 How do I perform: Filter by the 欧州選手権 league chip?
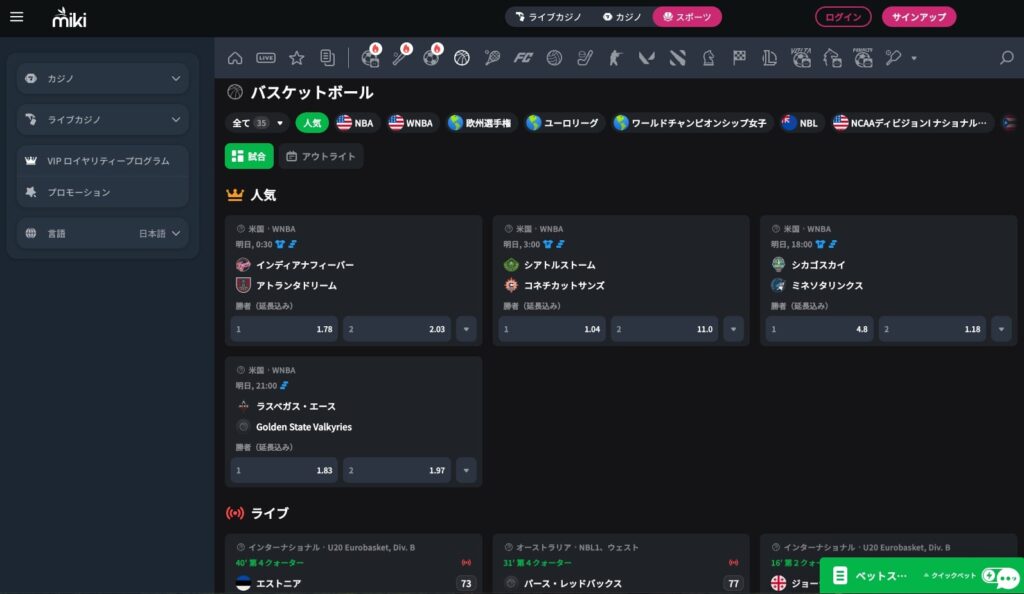tap(481, 123)
